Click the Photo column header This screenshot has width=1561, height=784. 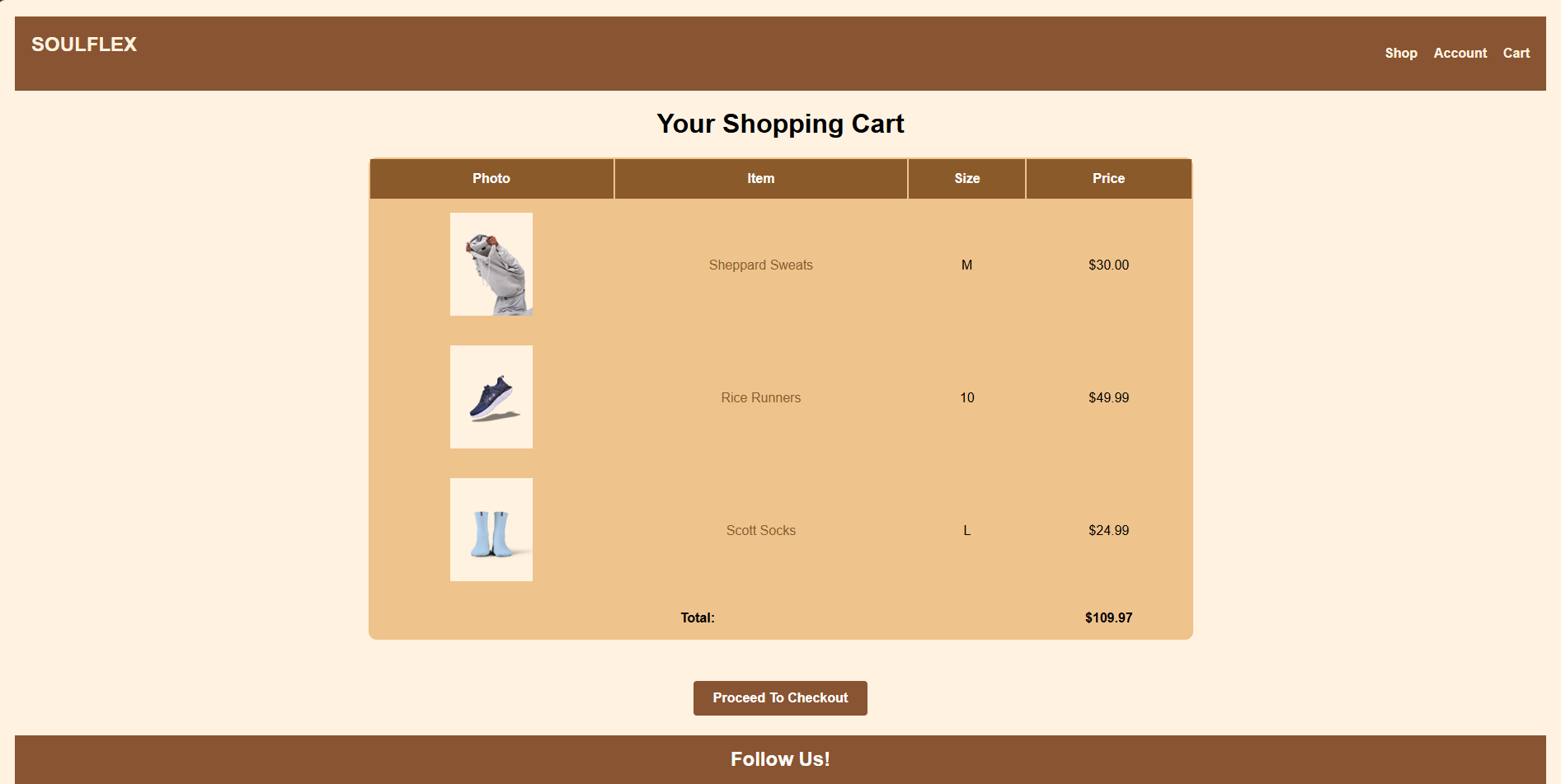[x=491, y=178]
